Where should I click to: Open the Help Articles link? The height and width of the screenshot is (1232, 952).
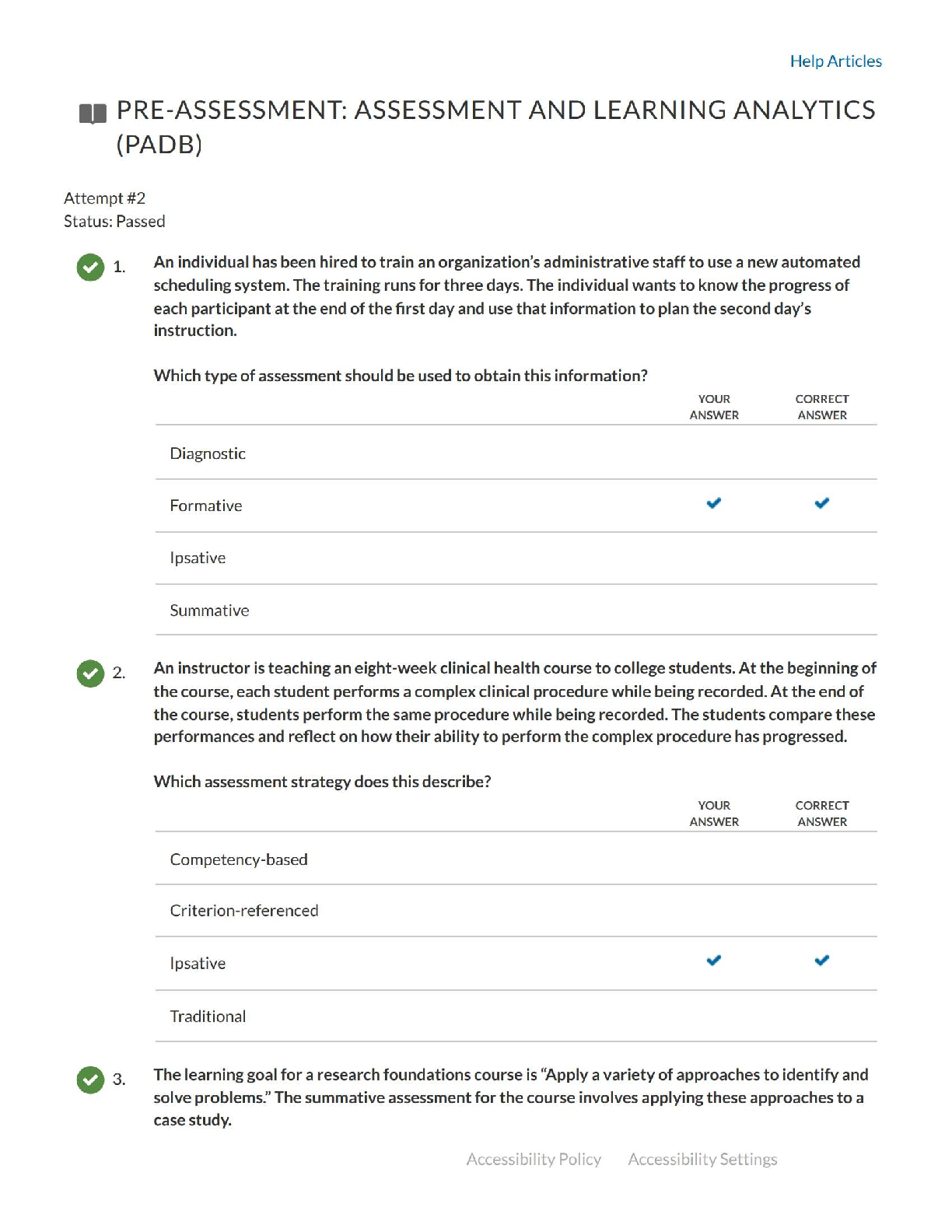835,61
